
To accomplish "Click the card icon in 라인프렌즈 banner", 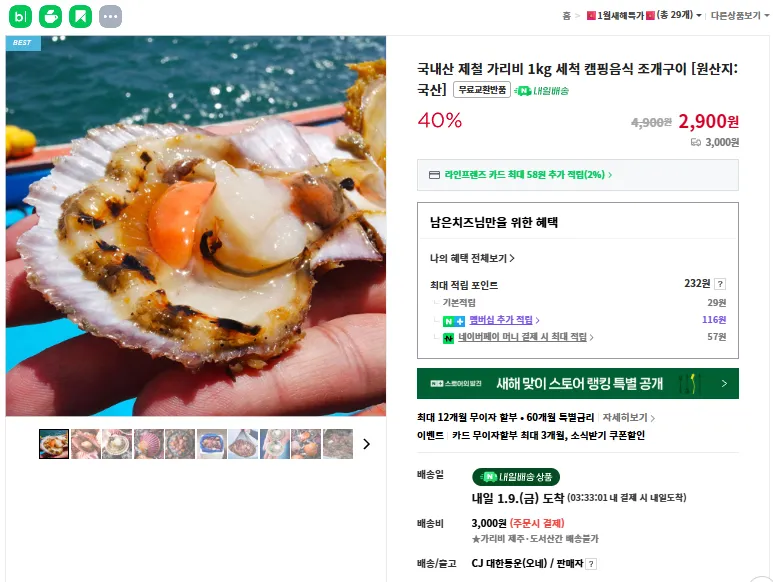I will (x=434, y=175).
